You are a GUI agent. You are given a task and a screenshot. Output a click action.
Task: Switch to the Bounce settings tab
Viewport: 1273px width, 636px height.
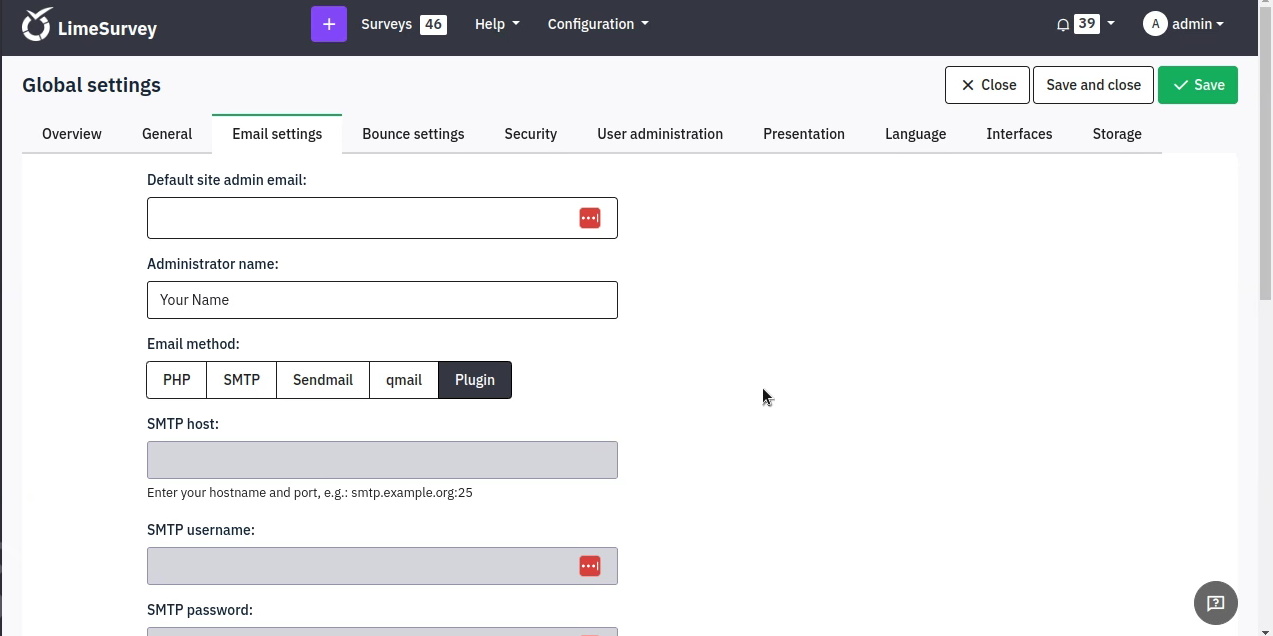413,134
